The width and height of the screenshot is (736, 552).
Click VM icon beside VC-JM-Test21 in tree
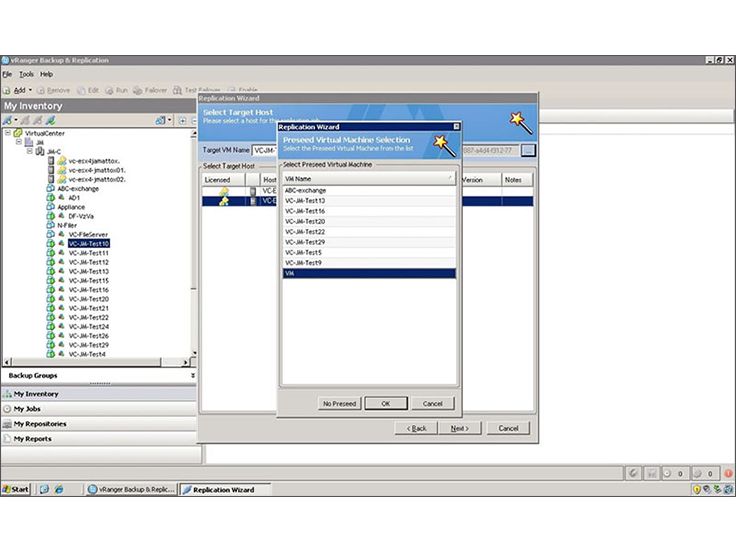(51, 308)
